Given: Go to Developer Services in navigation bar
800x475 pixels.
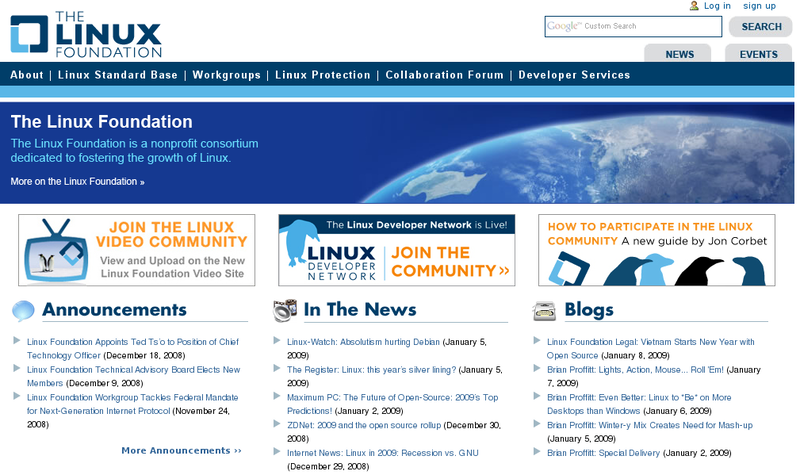Looking at the screenshot, I should pos(574,75).
